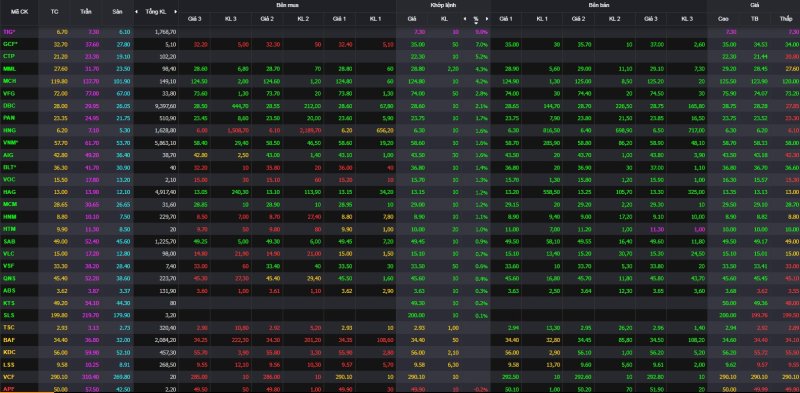The width and height of the screenshot is (800, 393).
Task: Click the Giá 1 header under Bên bán
Action: (x=506, y=19)
